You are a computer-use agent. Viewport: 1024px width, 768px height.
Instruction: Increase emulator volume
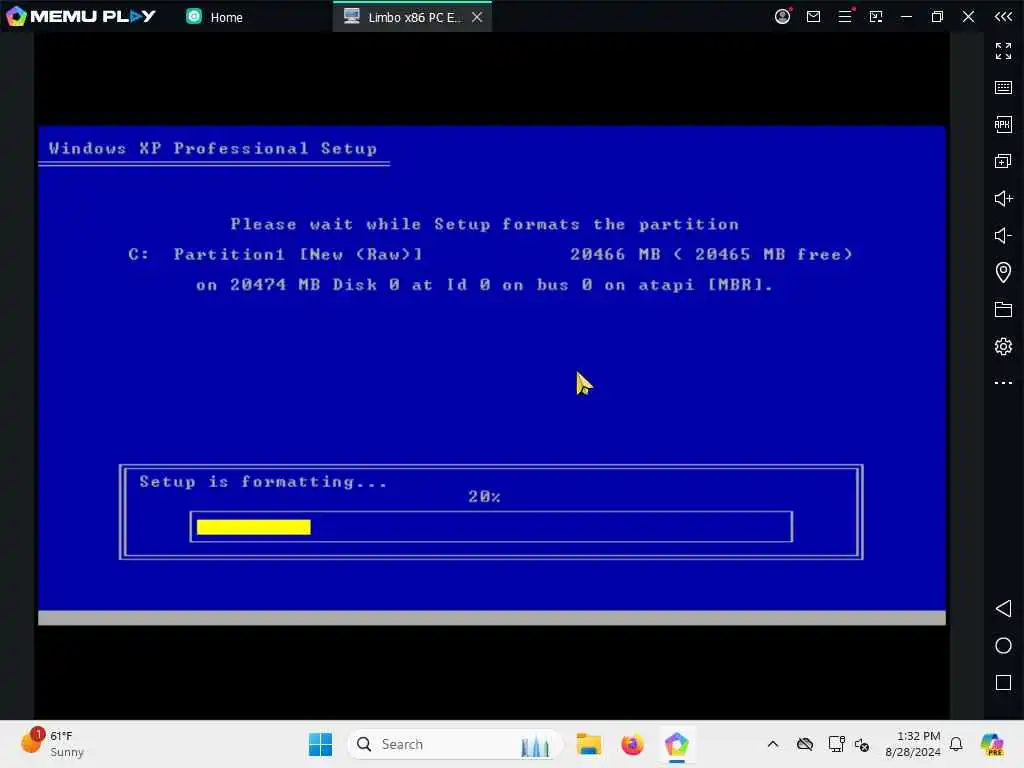point(1003,199)
